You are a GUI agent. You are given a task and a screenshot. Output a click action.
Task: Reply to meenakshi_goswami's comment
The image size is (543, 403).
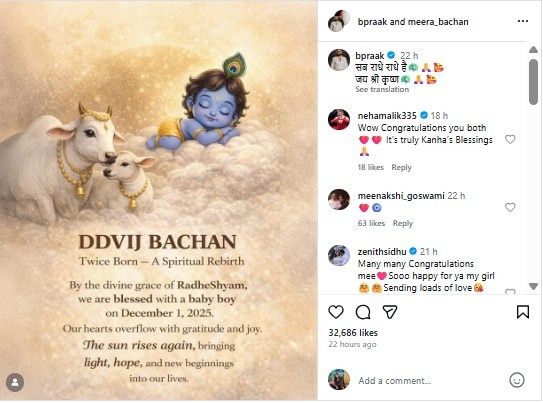(403, 223)
